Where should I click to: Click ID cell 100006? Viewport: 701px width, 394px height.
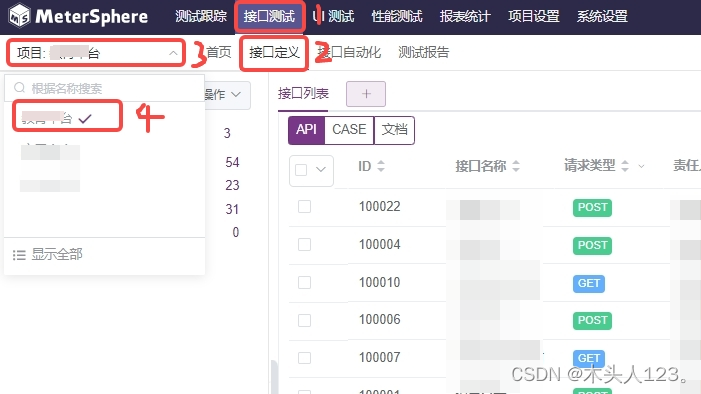(x=380, y=320)
